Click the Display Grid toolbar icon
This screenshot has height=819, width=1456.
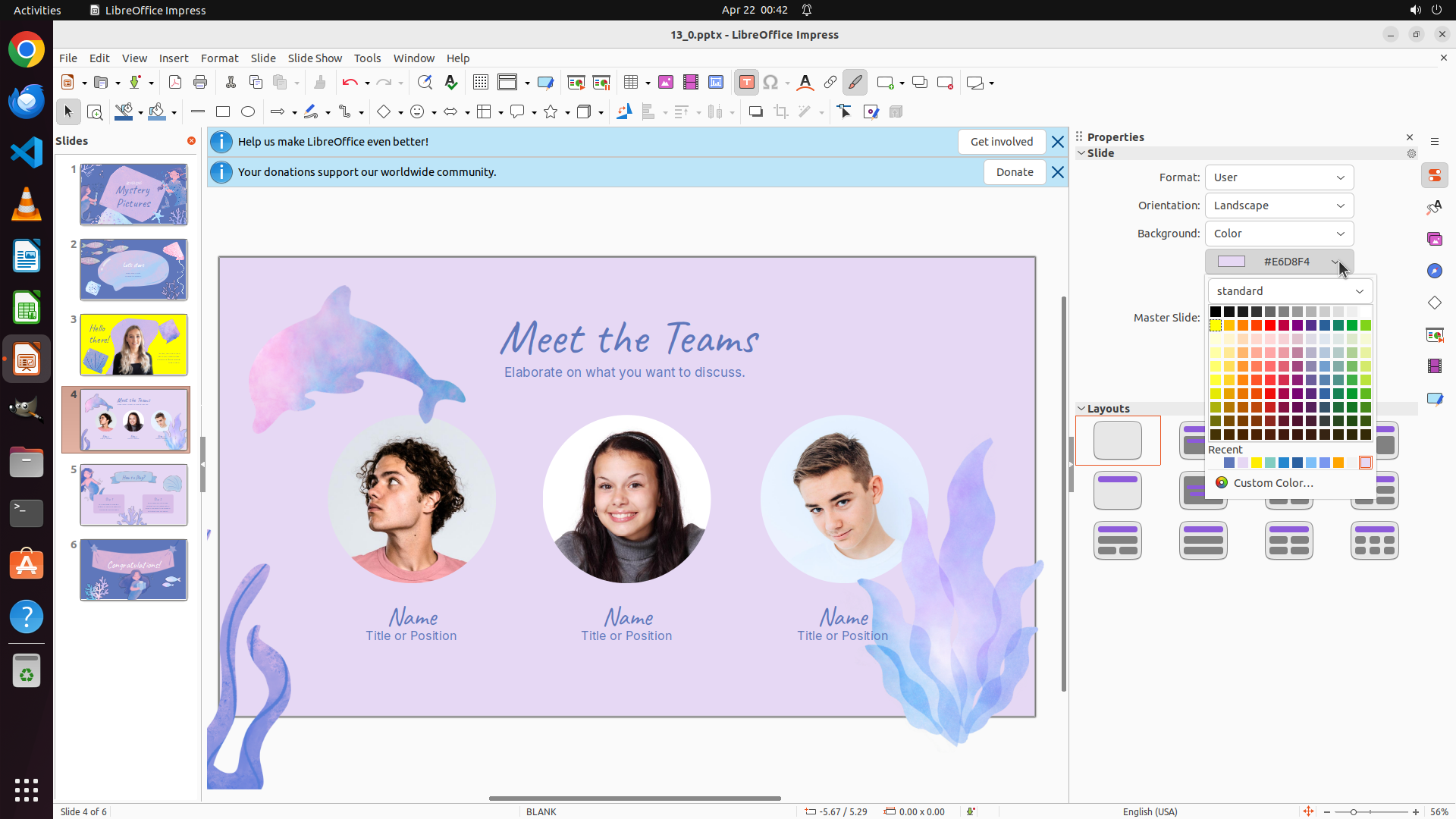click(x=480, y=83)
